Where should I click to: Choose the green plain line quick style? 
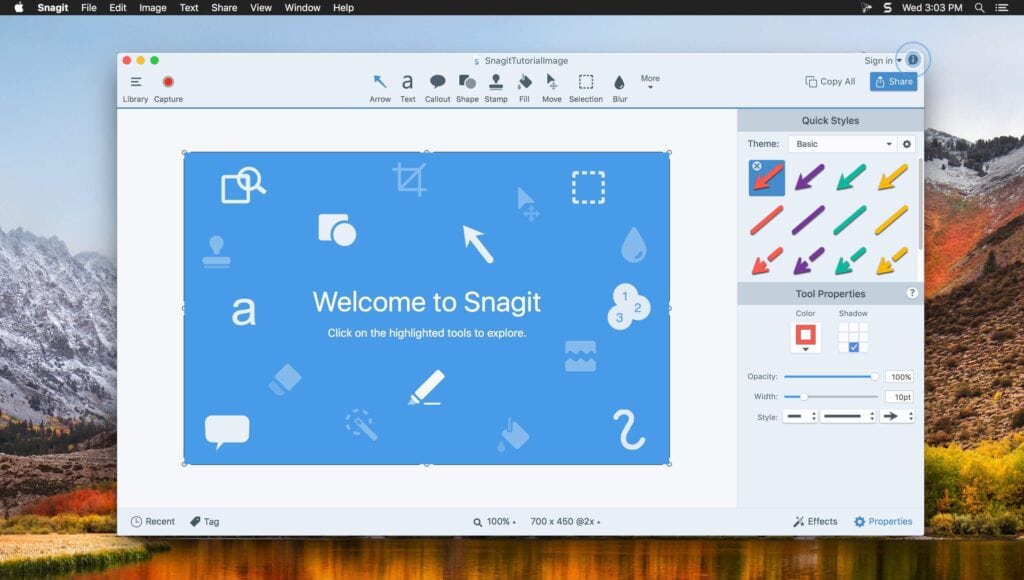[850, 220]
